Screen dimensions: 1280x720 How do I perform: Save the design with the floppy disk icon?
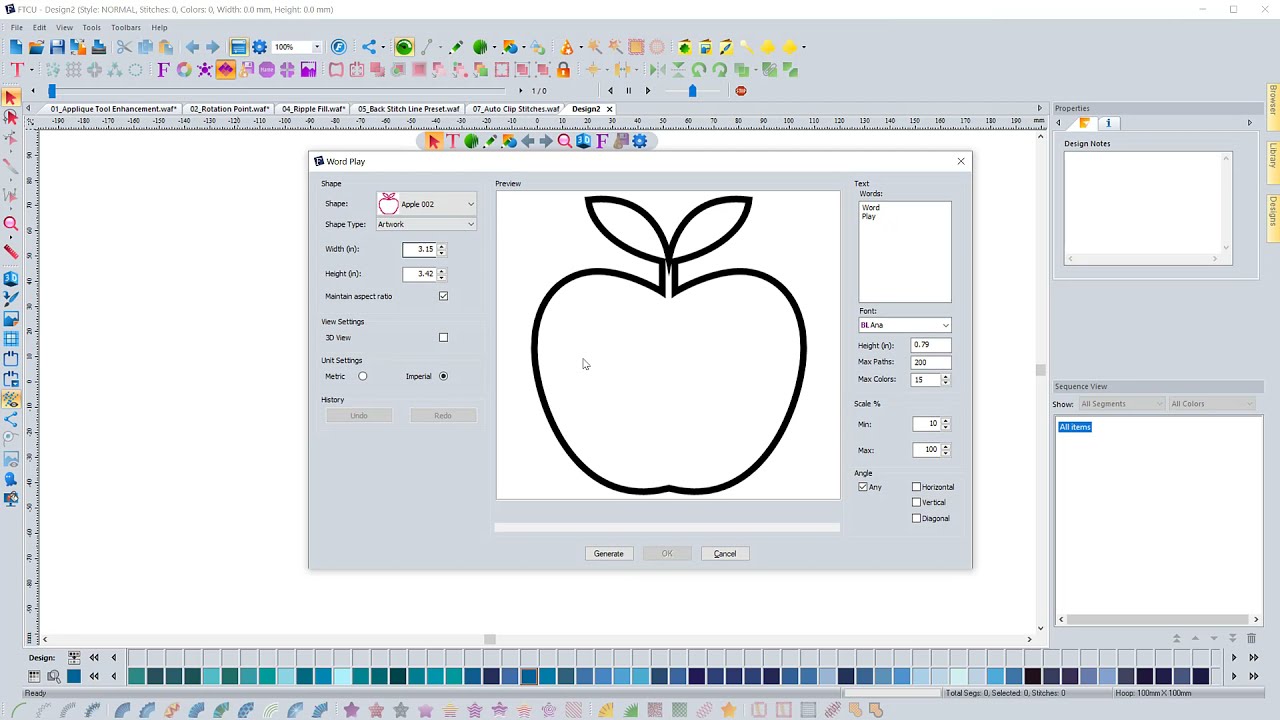(x=57, y=47)
